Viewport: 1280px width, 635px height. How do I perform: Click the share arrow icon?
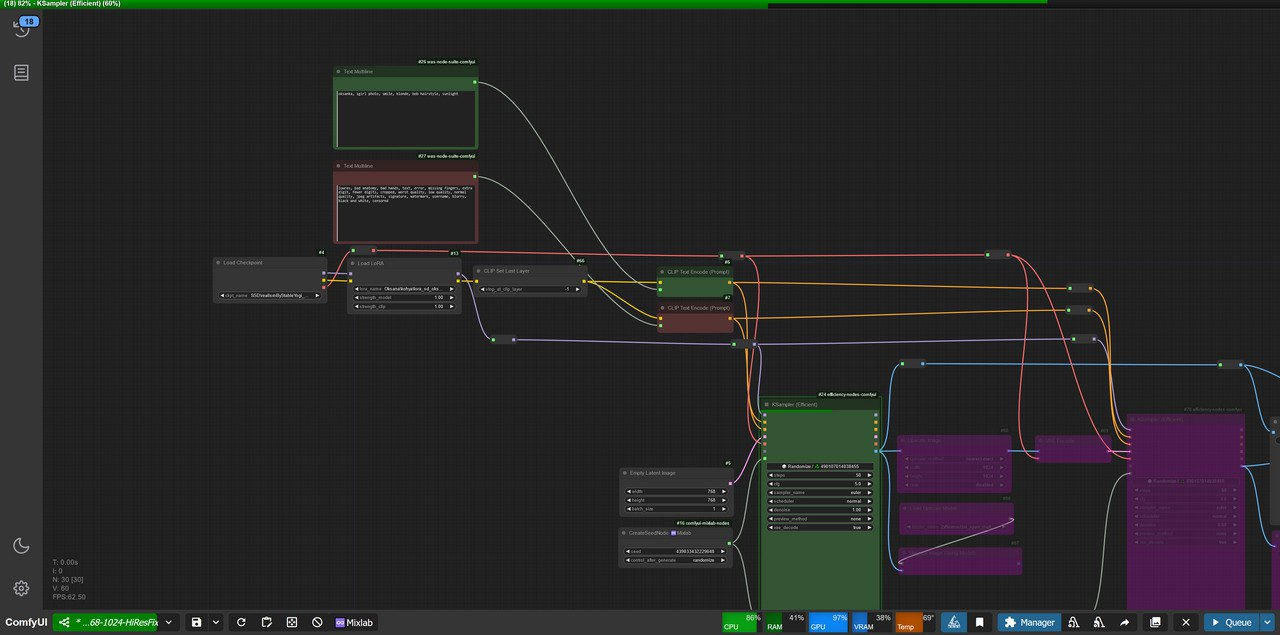pyautogui.click(x=1125, y=622)
